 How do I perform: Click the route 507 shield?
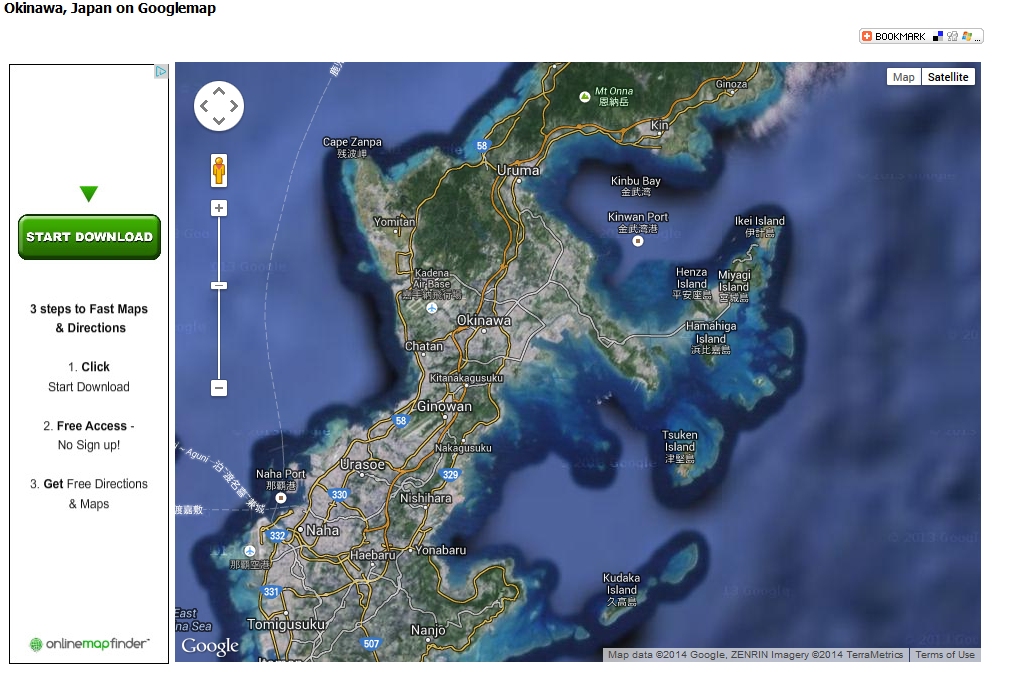tap(371, 643)
